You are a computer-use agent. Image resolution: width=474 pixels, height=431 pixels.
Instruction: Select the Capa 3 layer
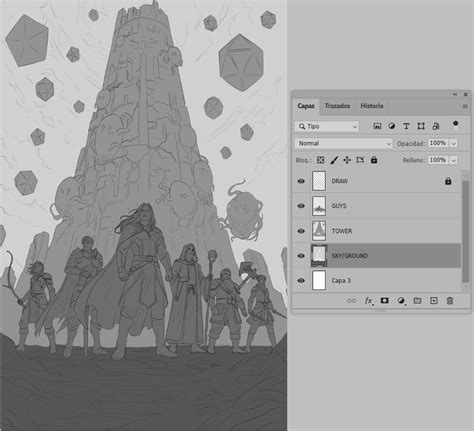tap(377, 280)
